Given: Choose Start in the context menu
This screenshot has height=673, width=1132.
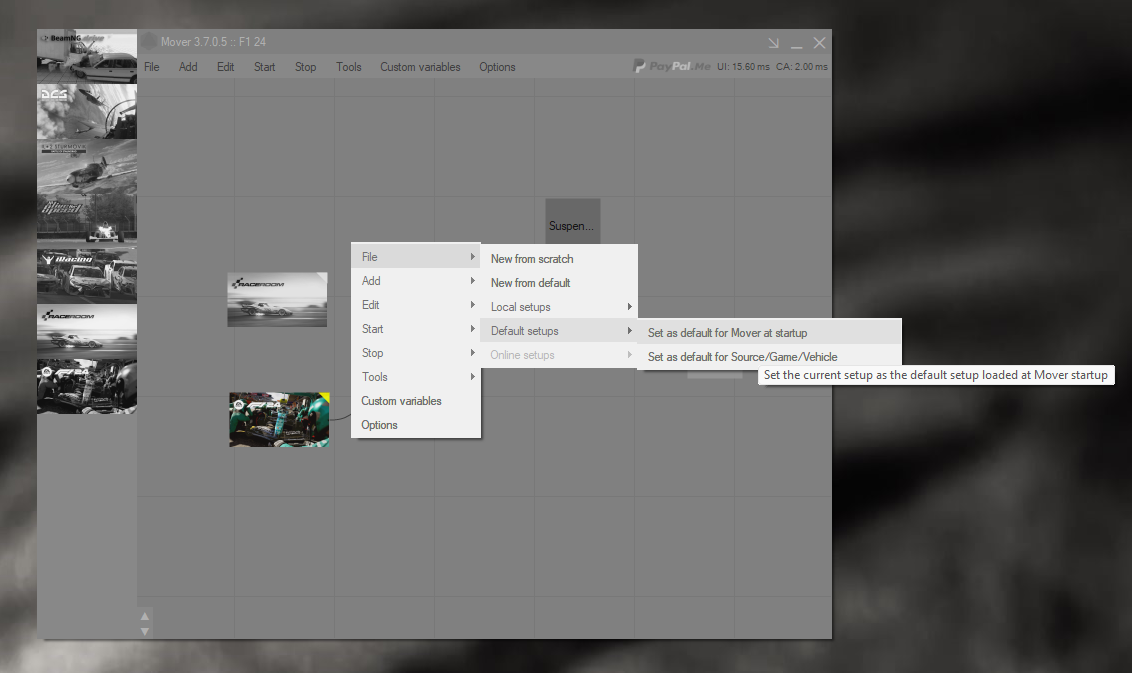Looking at the screenshot, I should [415, 329].
